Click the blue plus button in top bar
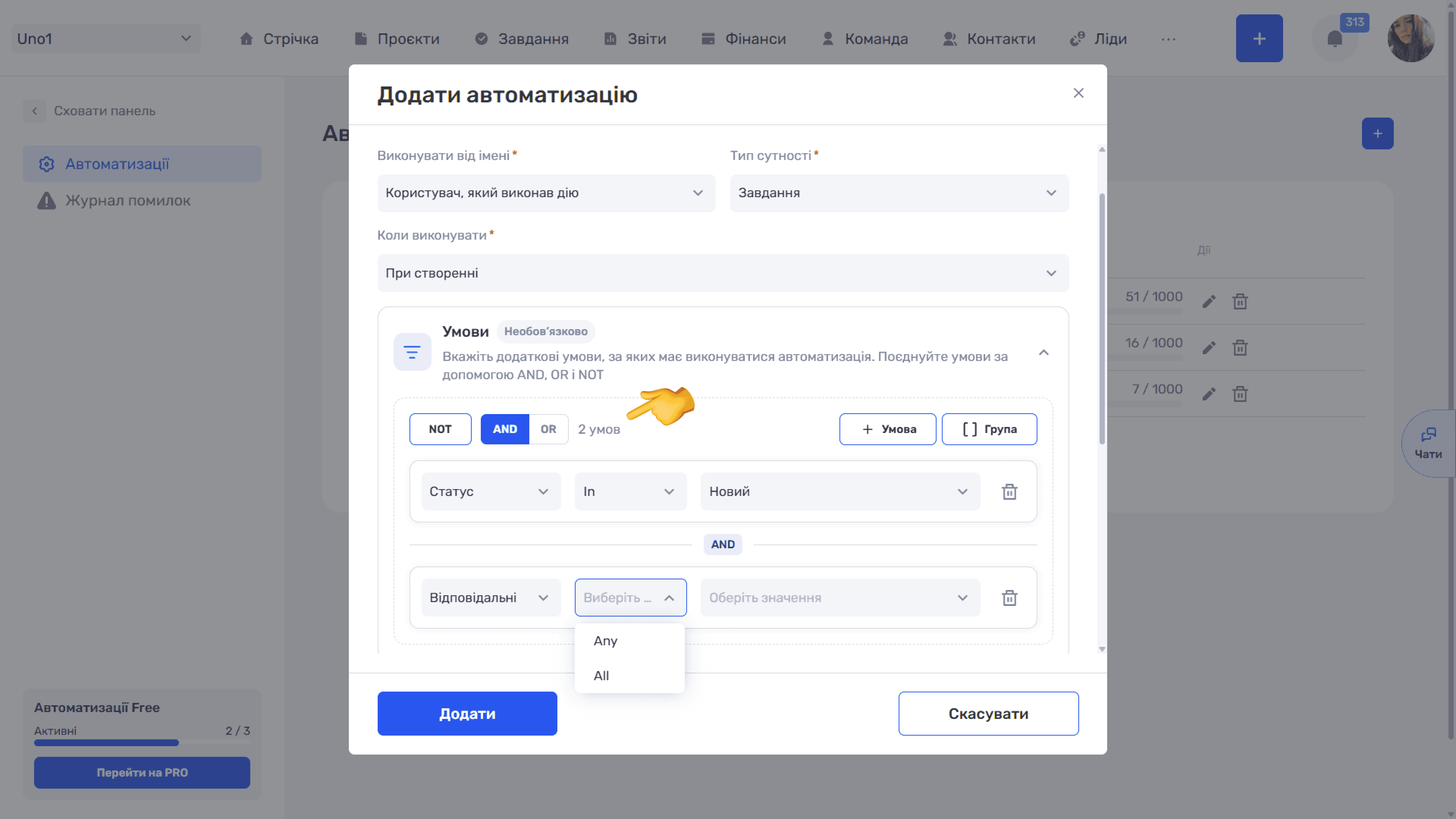The height and width of the screenshot is (819, 1456). (x=1259, y=38)
